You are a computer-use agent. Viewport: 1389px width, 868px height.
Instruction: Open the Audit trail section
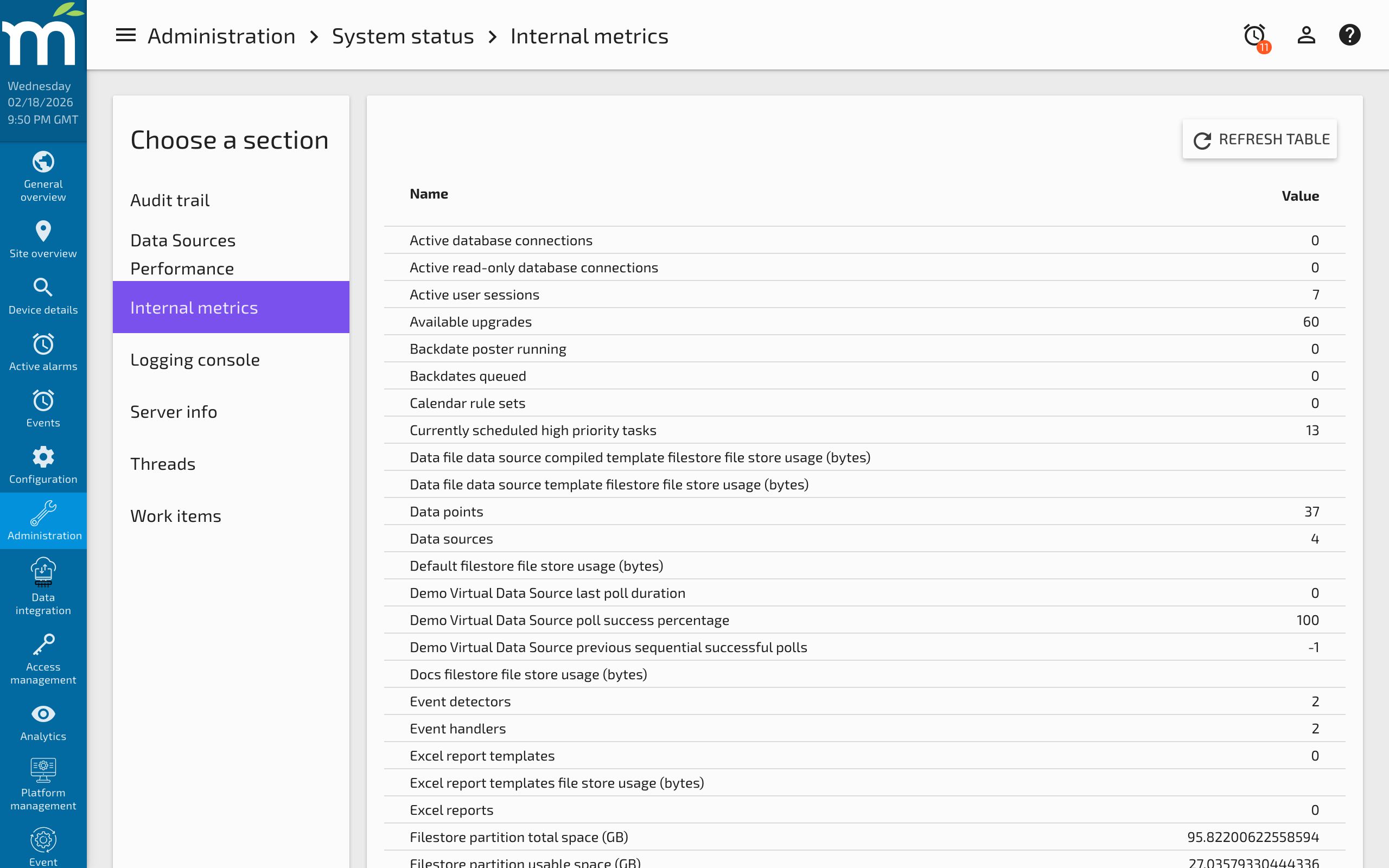pyautogui.click(x=170, y=200)
